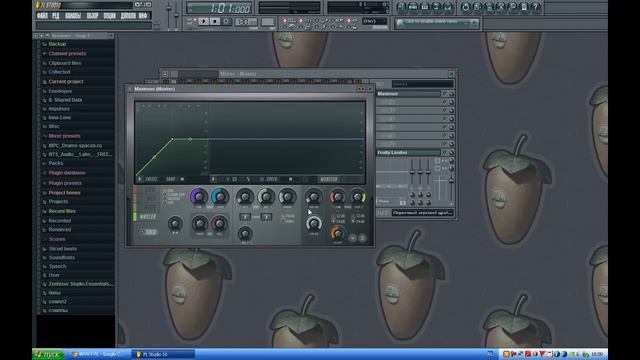
Task: Expand the Packs folder in the browser
Action: click(56, 163)
